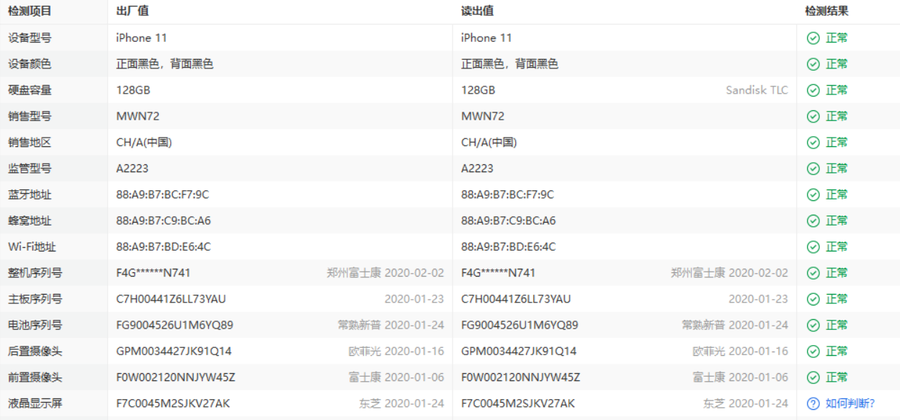
Task: Click the green check icon in 主板序列号 row
Action: (813, 299)
